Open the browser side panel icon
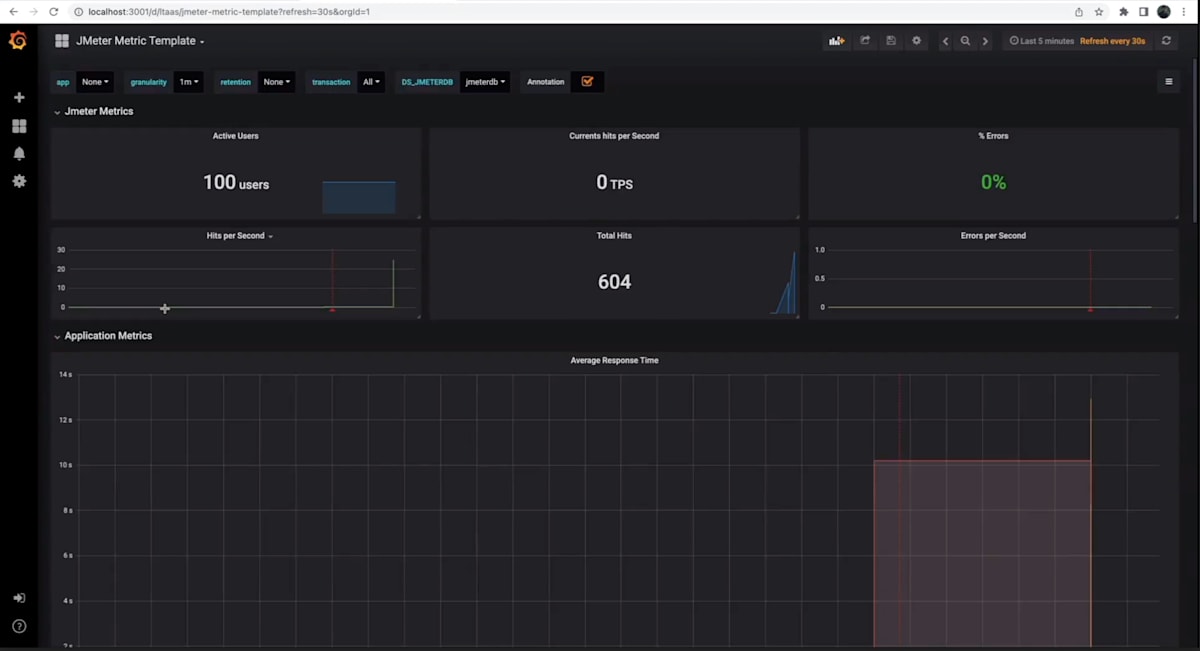 pyautogui.click(x=1144, y=12)
